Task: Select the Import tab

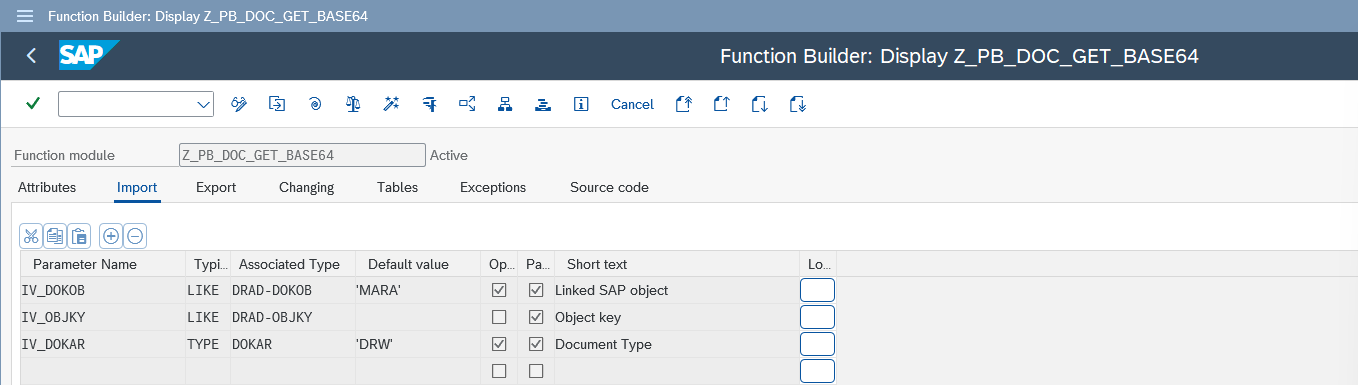Action: click(x=137, y=187)
